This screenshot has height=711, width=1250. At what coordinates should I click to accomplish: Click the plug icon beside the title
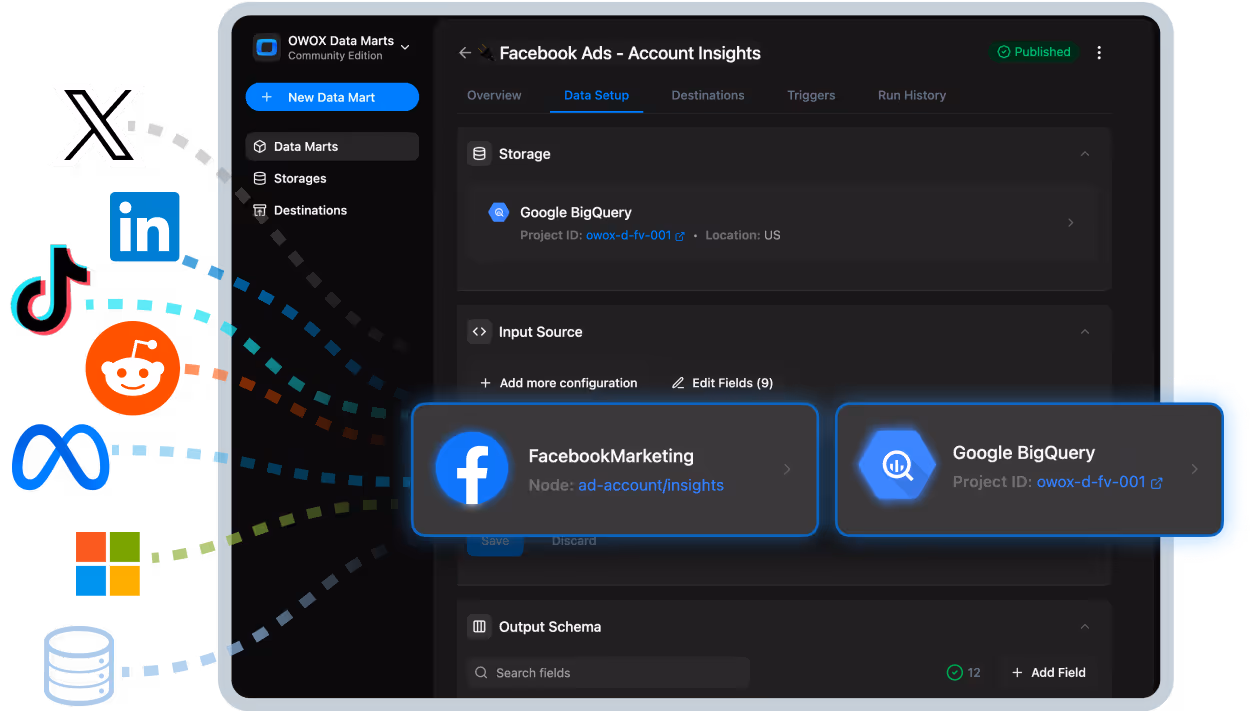point(485,53)
